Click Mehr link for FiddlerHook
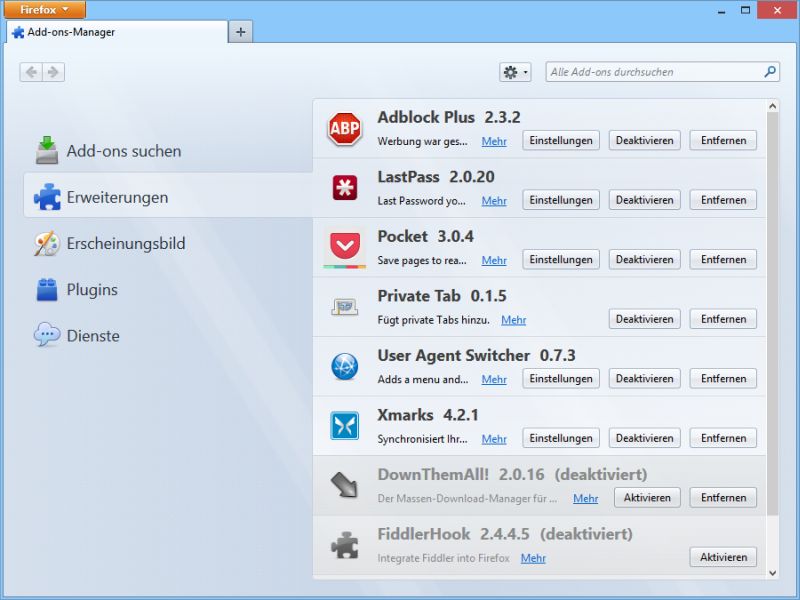 click(533, 558)
